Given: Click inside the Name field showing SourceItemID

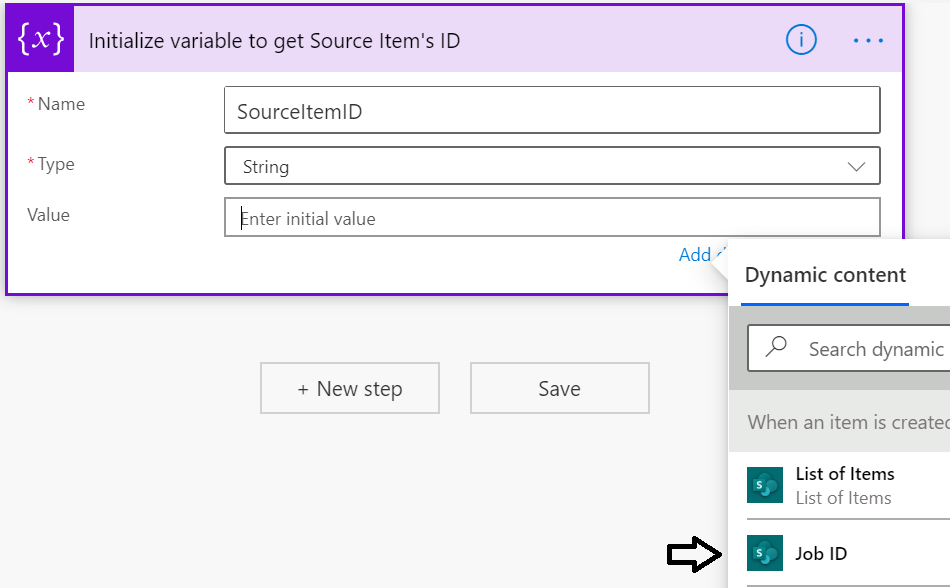Looking at the screenshot, I should 553,110.
